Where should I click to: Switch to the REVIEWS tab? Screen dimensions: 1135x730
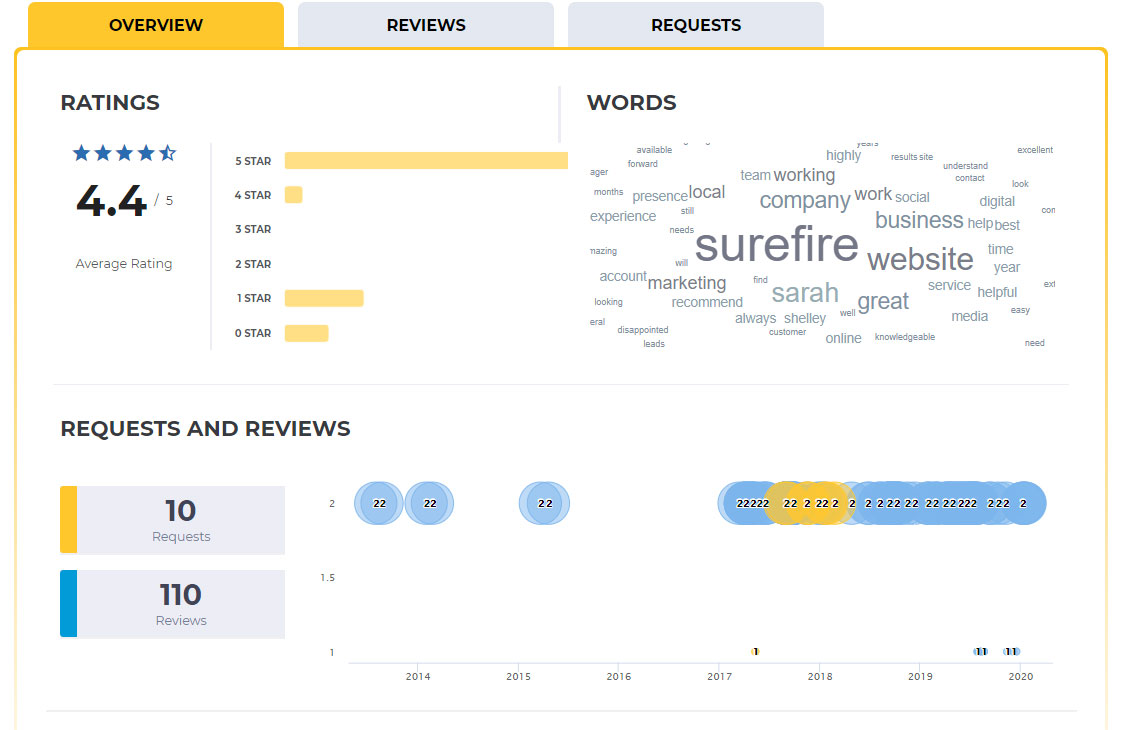pos(425,25)
